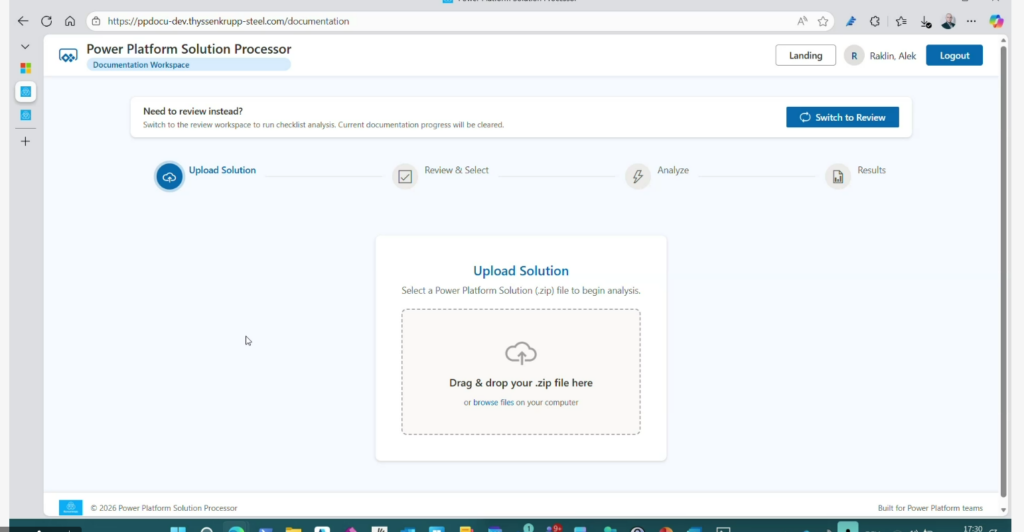Image resolution: width=1024 pixels, height=532 pixels.
Task: Select the Microsoft tab in vertical tab bar
Action: point(25,68)
